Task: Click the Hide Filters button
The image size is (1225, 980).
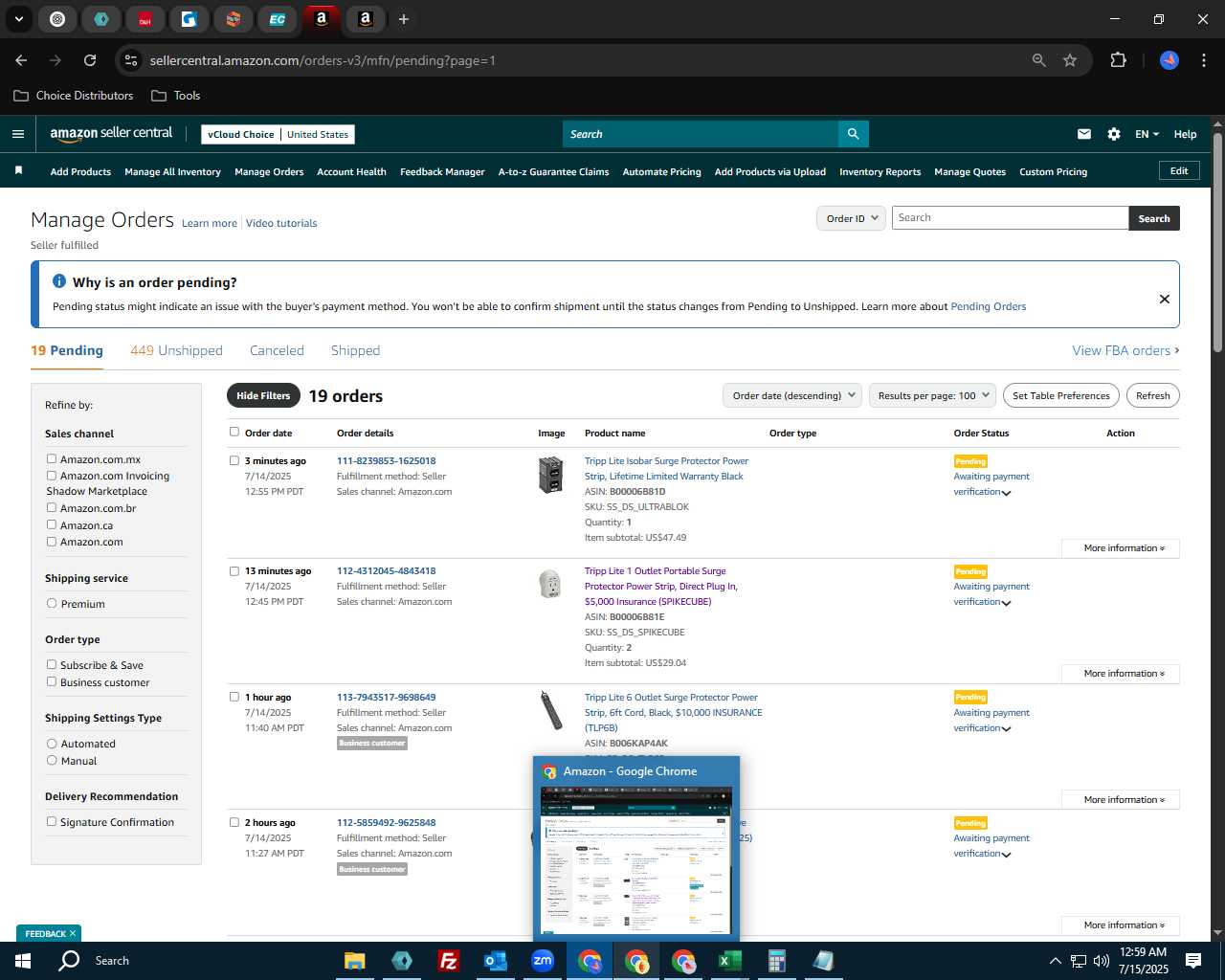Action: 263,395
